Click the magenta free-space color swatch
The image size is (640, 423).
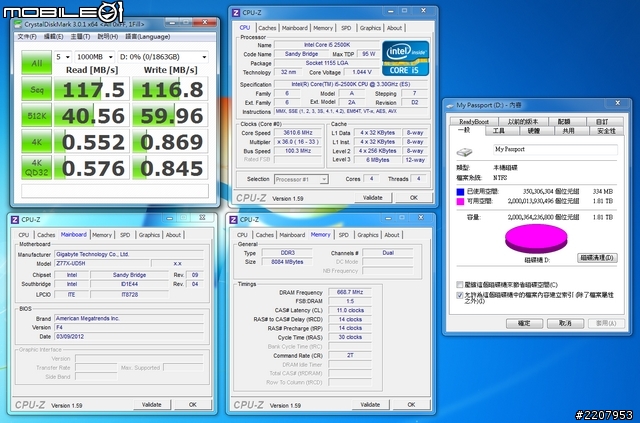460,201
